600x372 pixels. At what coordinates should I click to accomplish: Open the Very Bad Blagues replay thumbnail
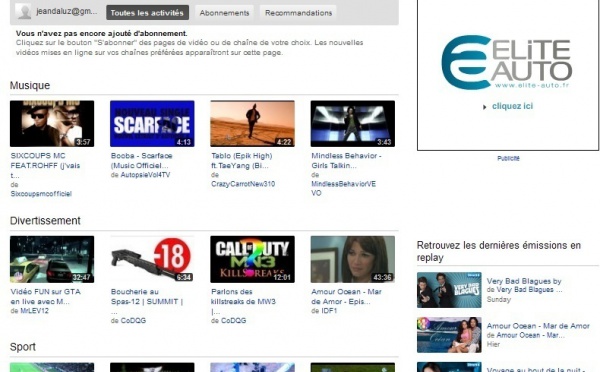pos(449,290)
